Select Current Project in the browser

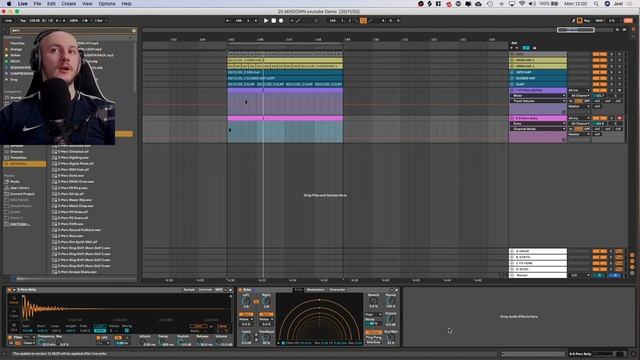pyautogui.click(x=22, y=194)
